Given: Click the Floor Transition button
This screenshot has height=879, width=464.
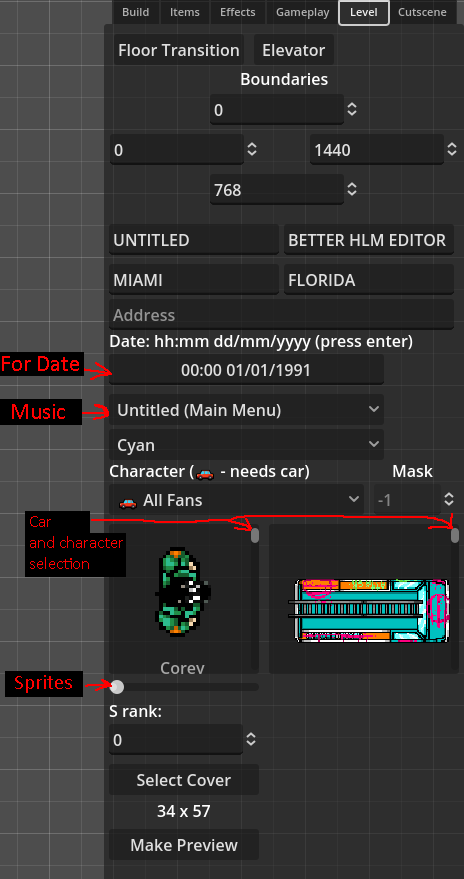Looking at the screenshot, I should 179,50.
